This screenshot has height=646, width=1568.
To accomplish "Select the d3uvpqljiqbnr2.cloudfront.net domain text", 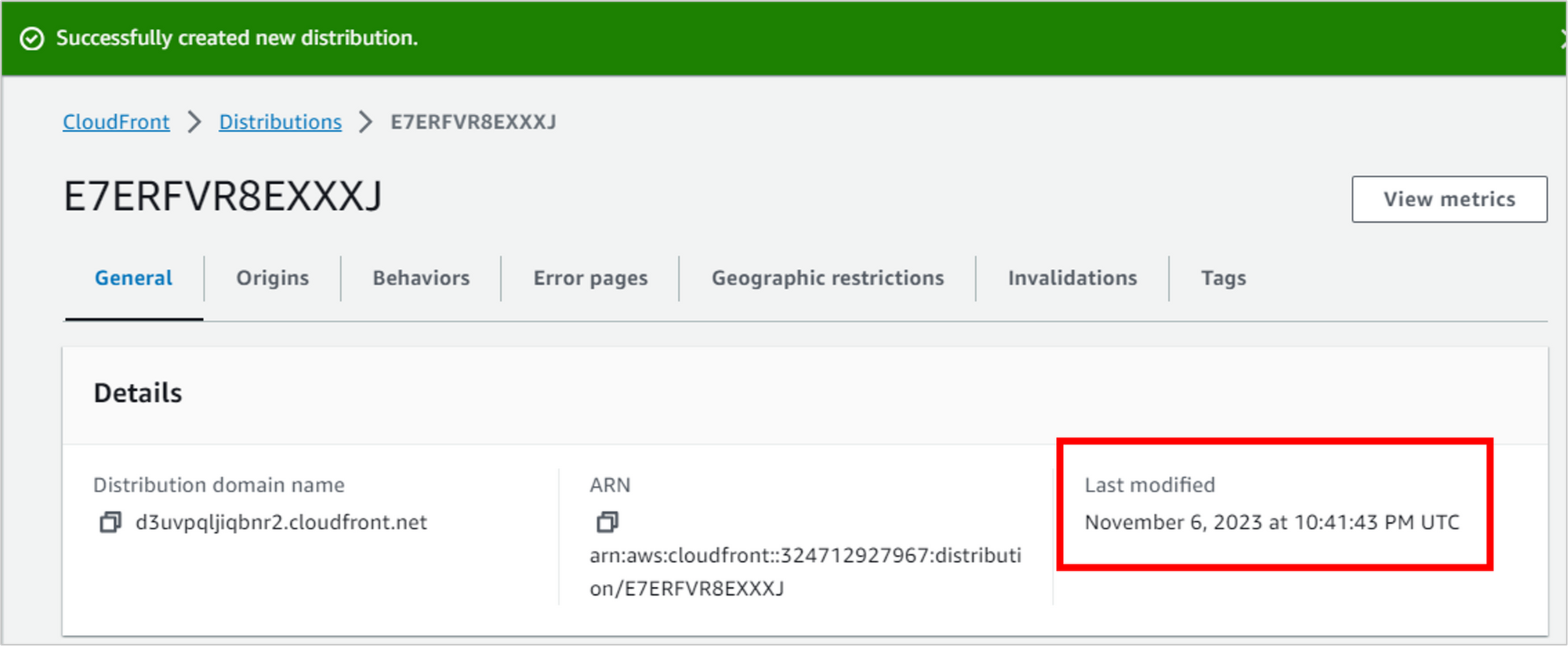I will (281, 523).
